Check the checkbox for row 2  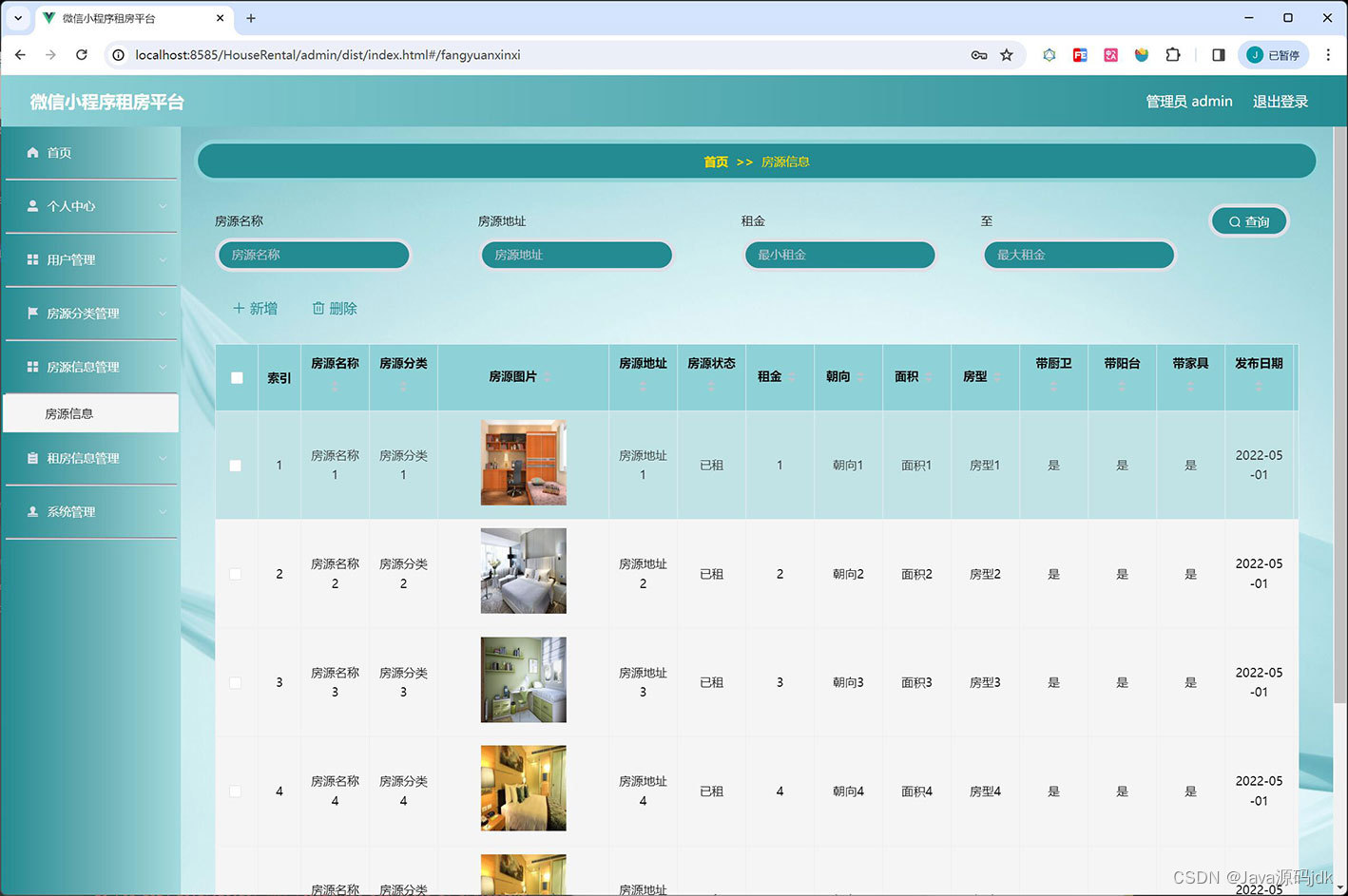236,574
